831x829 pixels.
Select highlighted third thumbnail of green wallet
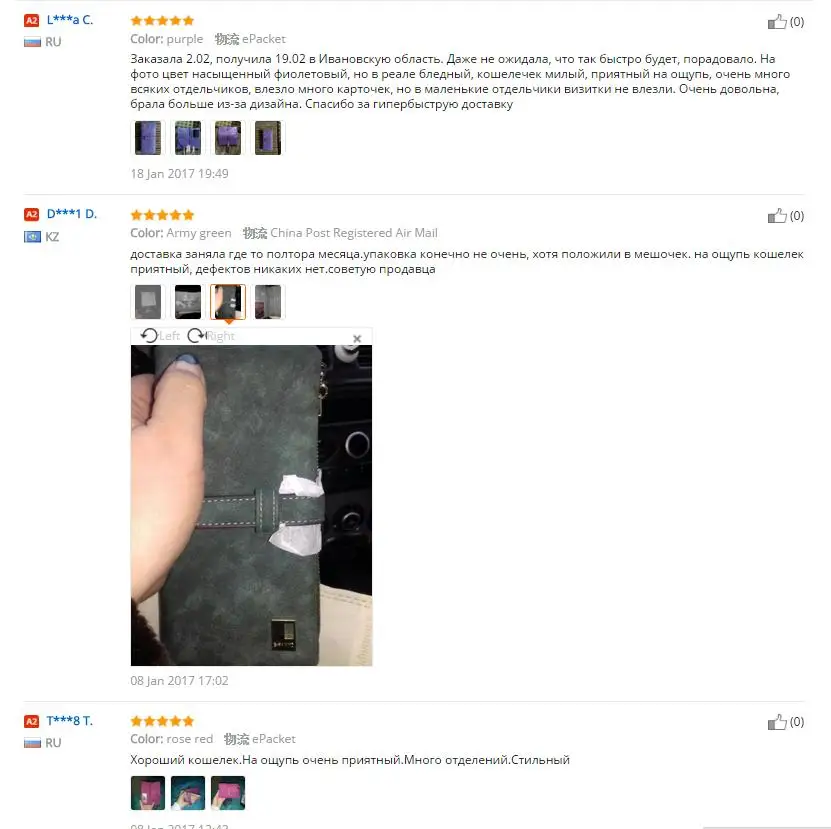coord(228,302)
